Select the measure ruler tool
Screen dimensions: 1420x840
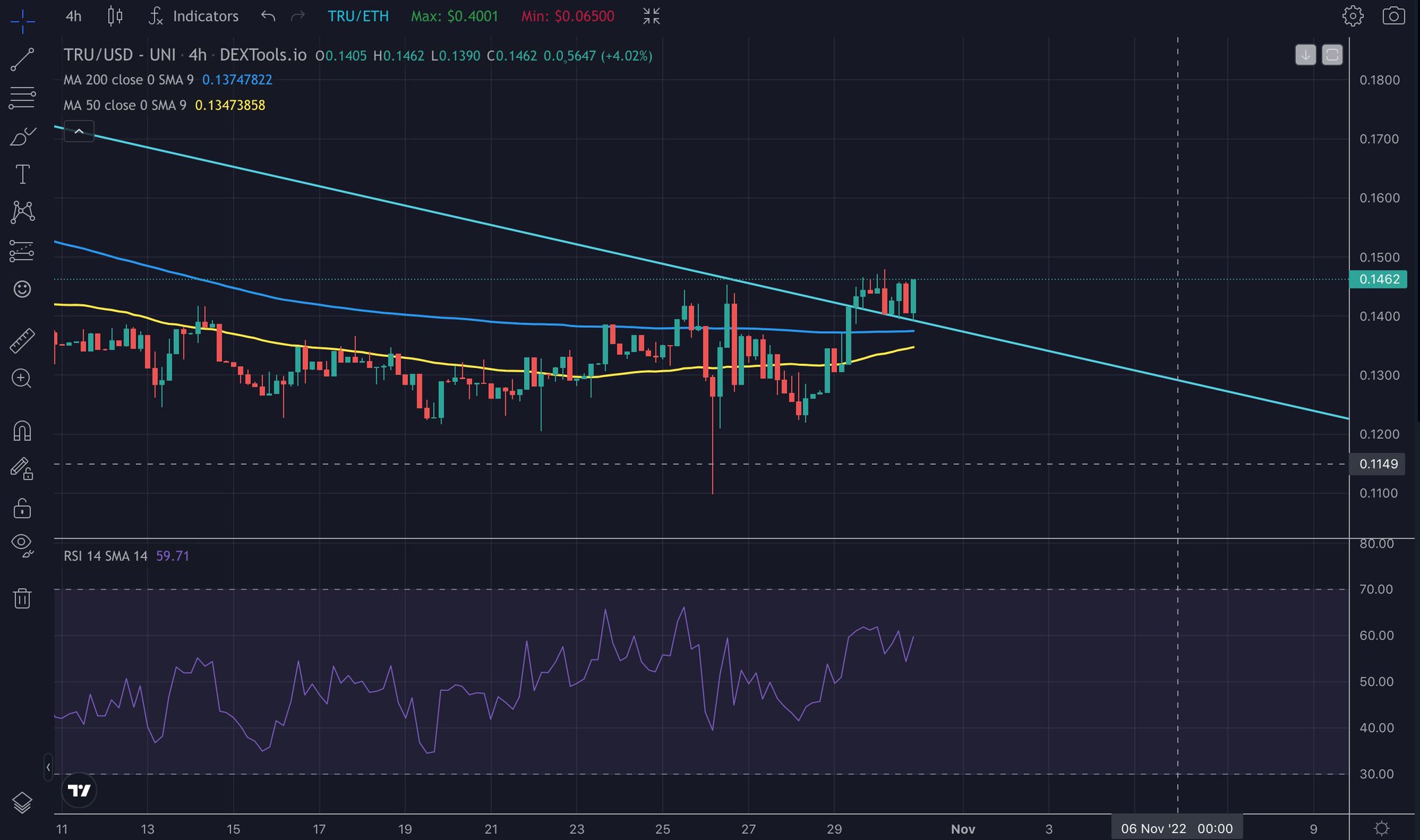click(21, 340)
